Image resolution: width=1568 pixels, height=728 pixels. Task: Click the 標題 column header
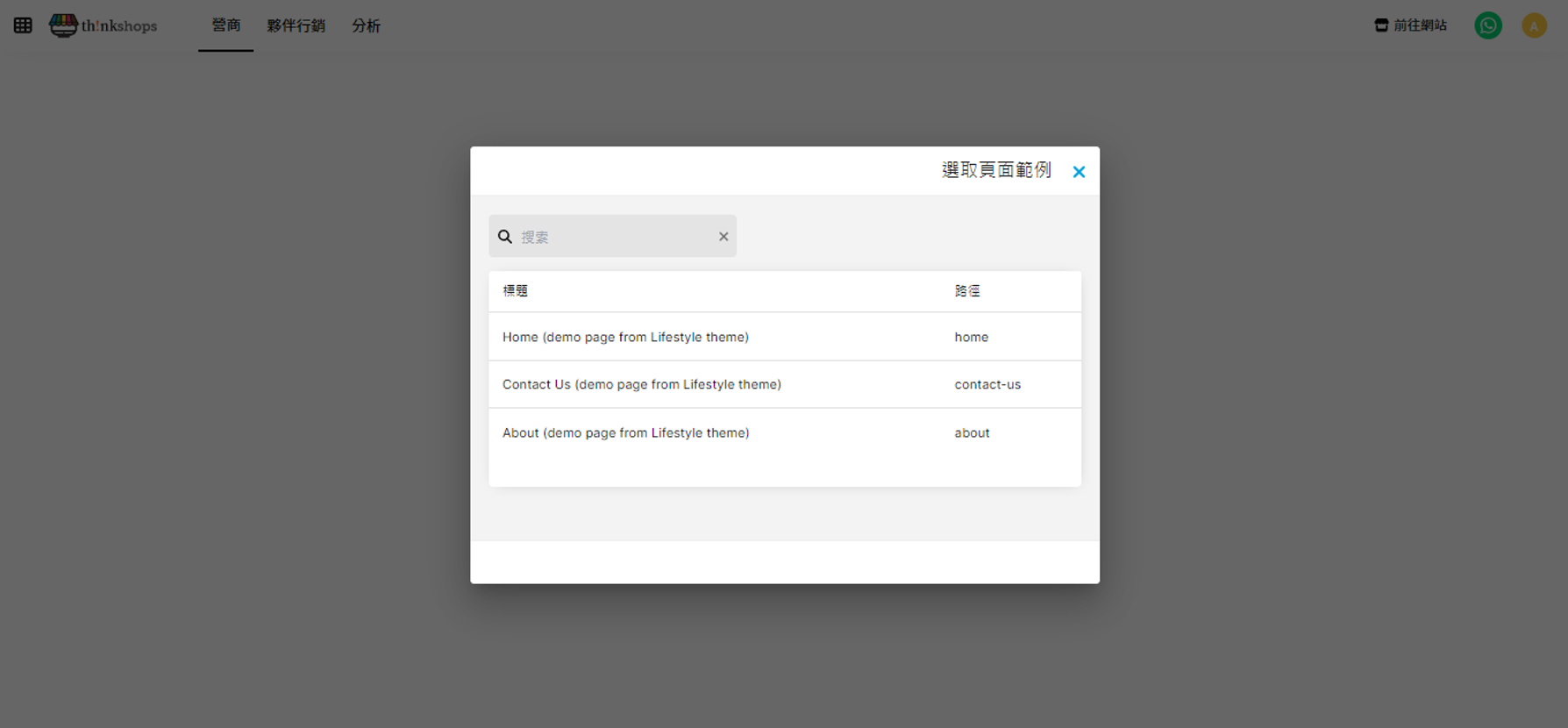coord(516,291)
